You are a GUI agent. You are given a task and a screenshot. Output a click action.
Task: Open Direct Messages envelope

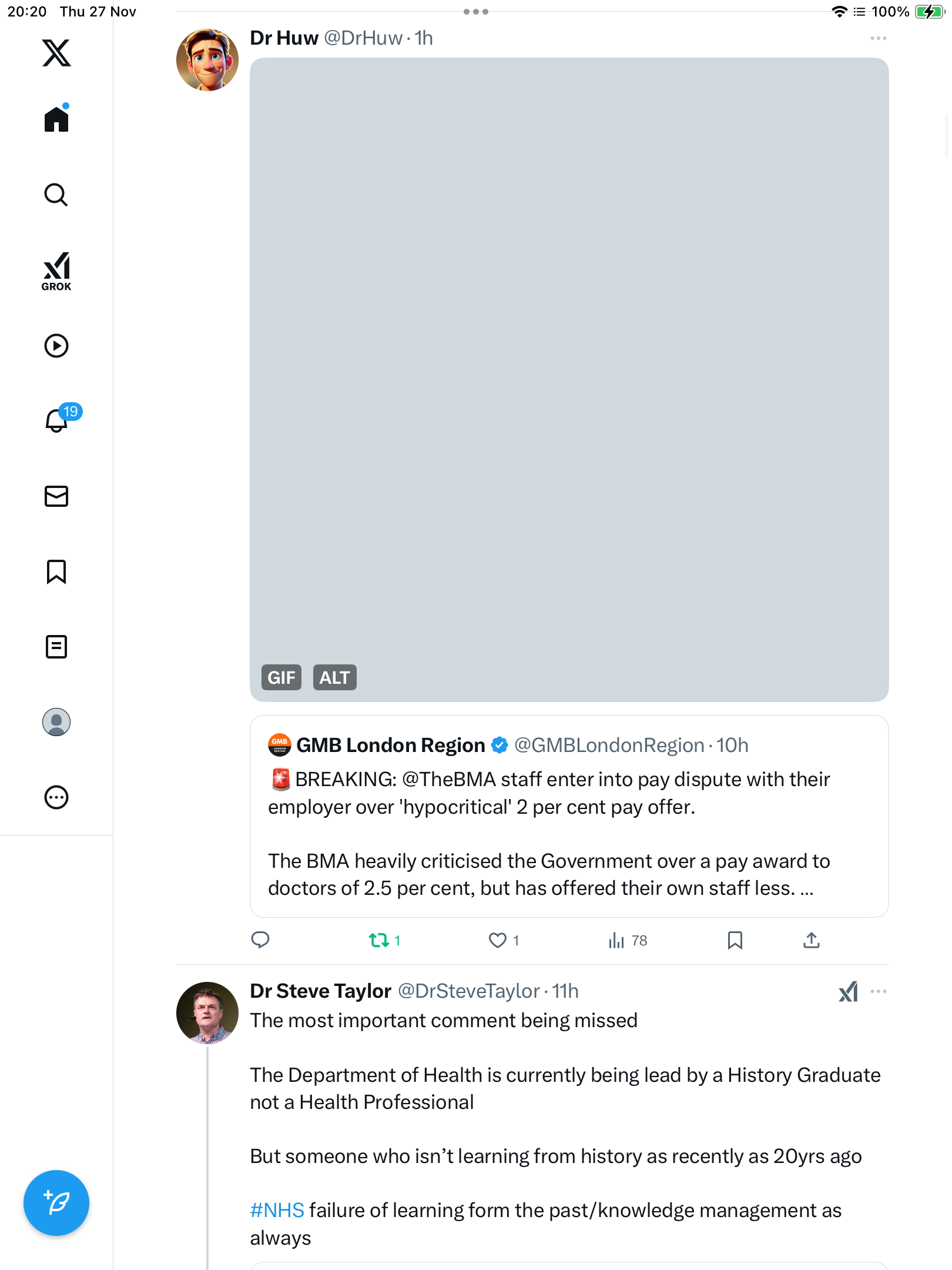tap(56, 496)
